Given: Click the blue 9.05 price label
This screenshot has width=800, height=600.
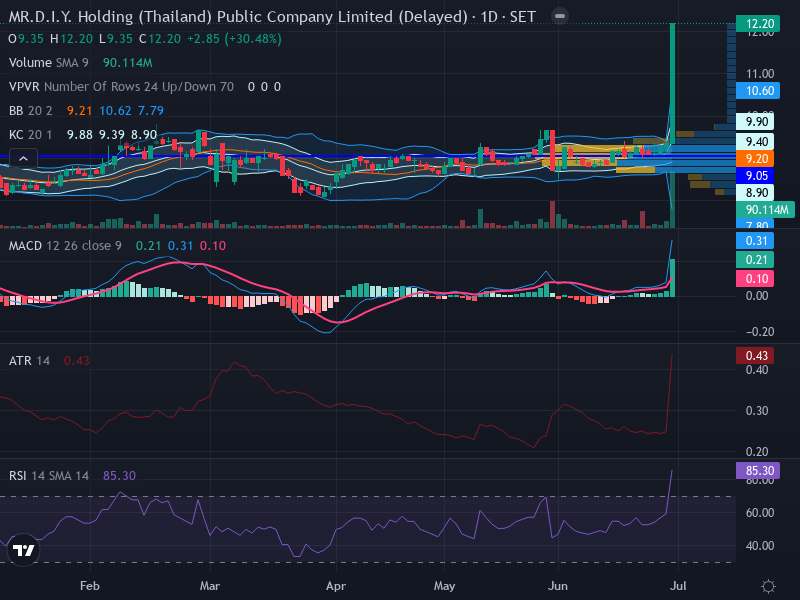Looking at the screenshot, I should (x=755, y=176).
